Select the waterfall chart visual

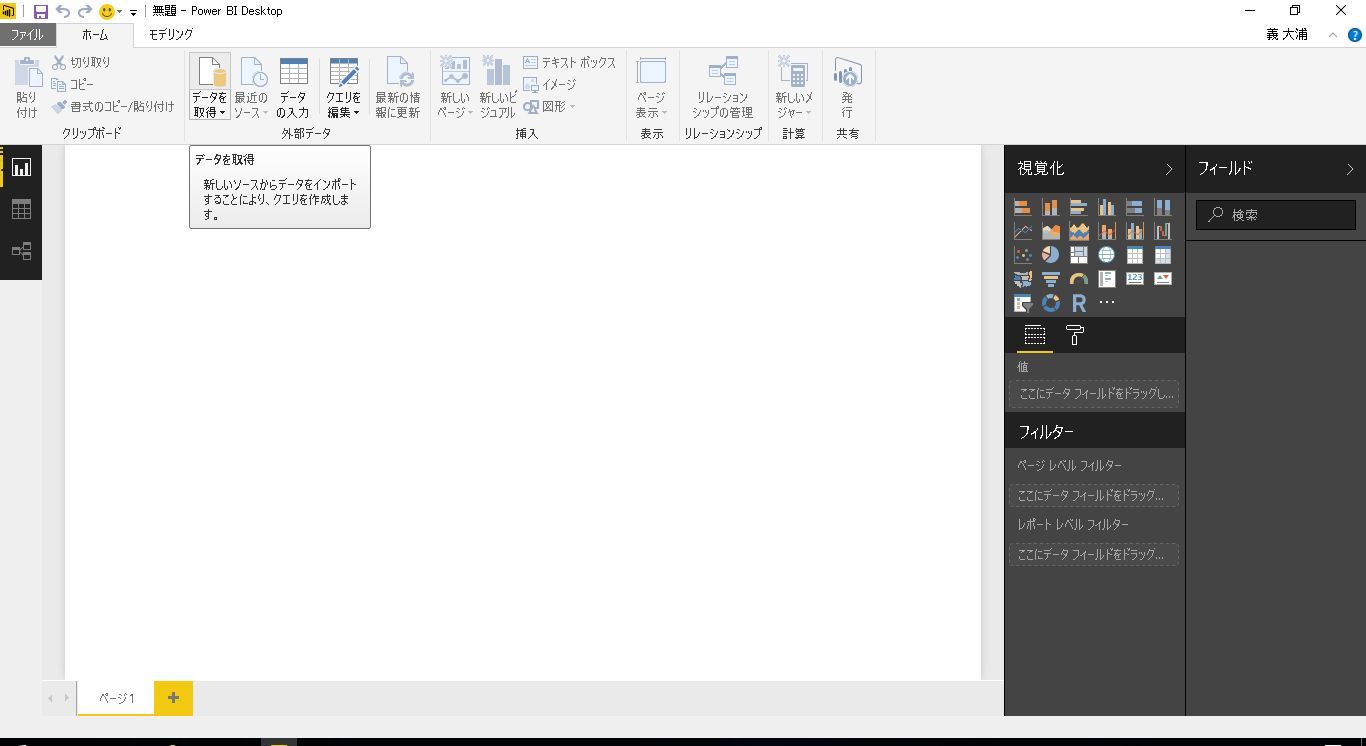click(x=1162, y=231)
